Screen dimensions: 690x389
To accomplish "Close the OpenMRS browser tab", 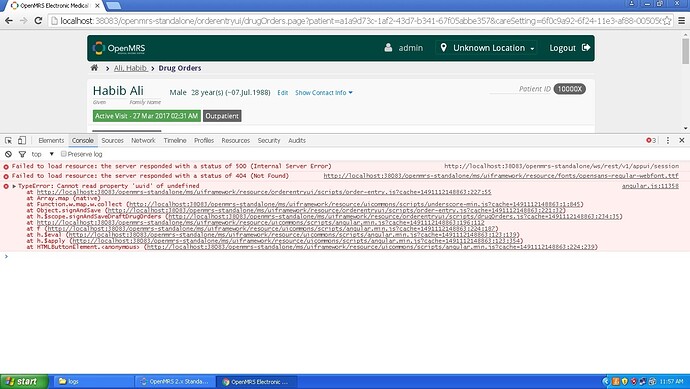I will pos(97,6).
